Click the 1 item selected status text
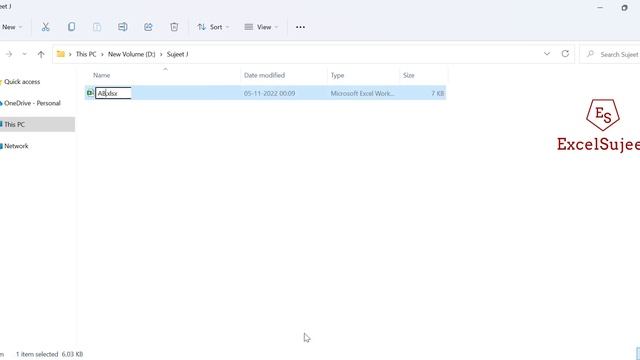 tap(37, 354)
